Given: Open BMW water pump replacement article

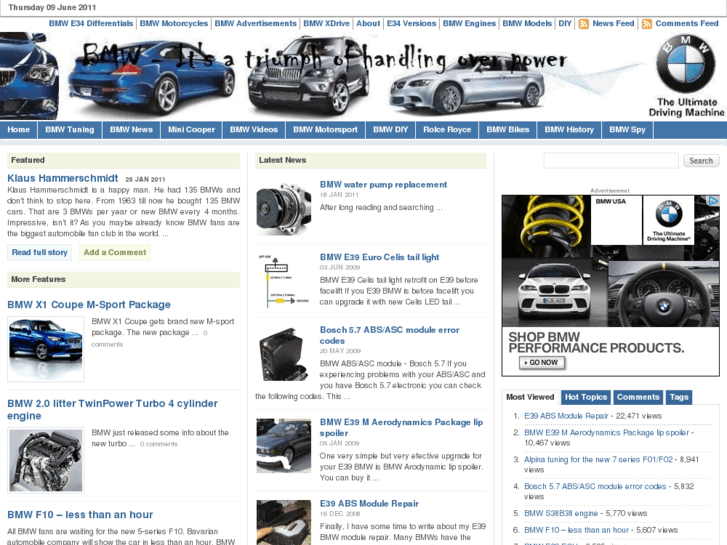Looking at the screenshot, I should [383, 185].
